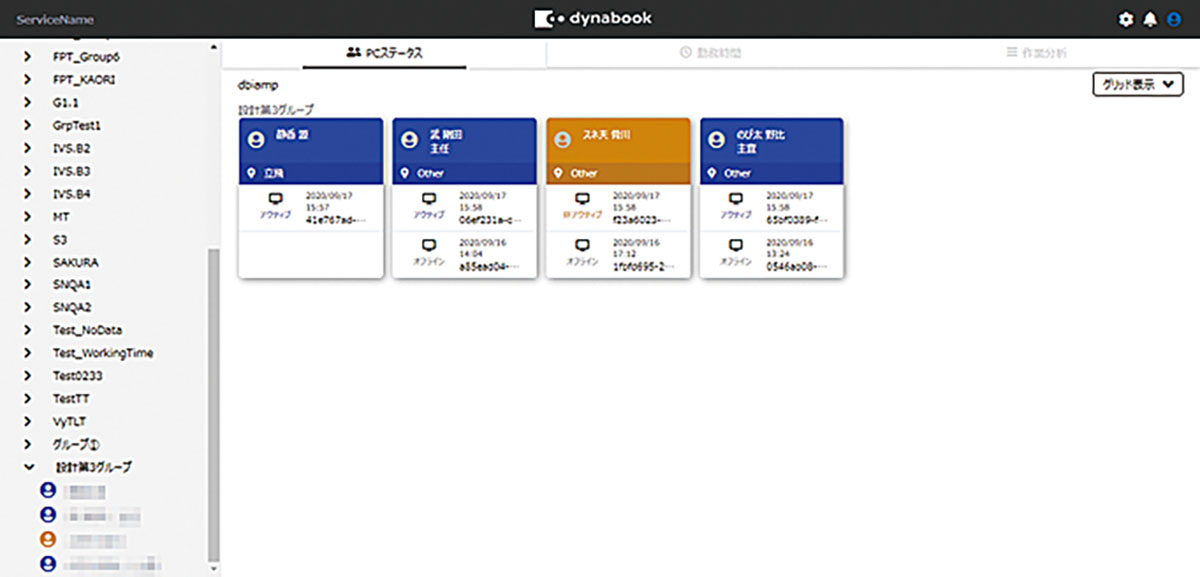Click the orange user icon in sidebar
The width and height of the screenshot is (1200, 577).
tap(46, 539)
